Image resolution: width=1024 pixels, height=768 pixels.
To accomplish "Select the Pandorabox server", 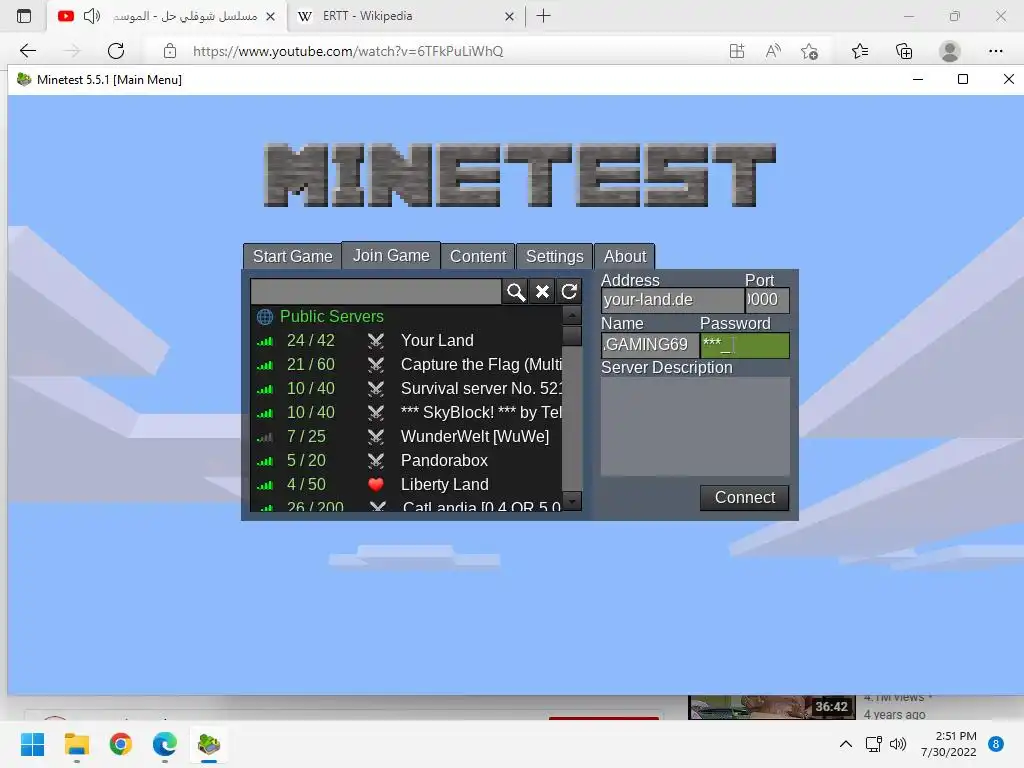I will coord(406,460).
